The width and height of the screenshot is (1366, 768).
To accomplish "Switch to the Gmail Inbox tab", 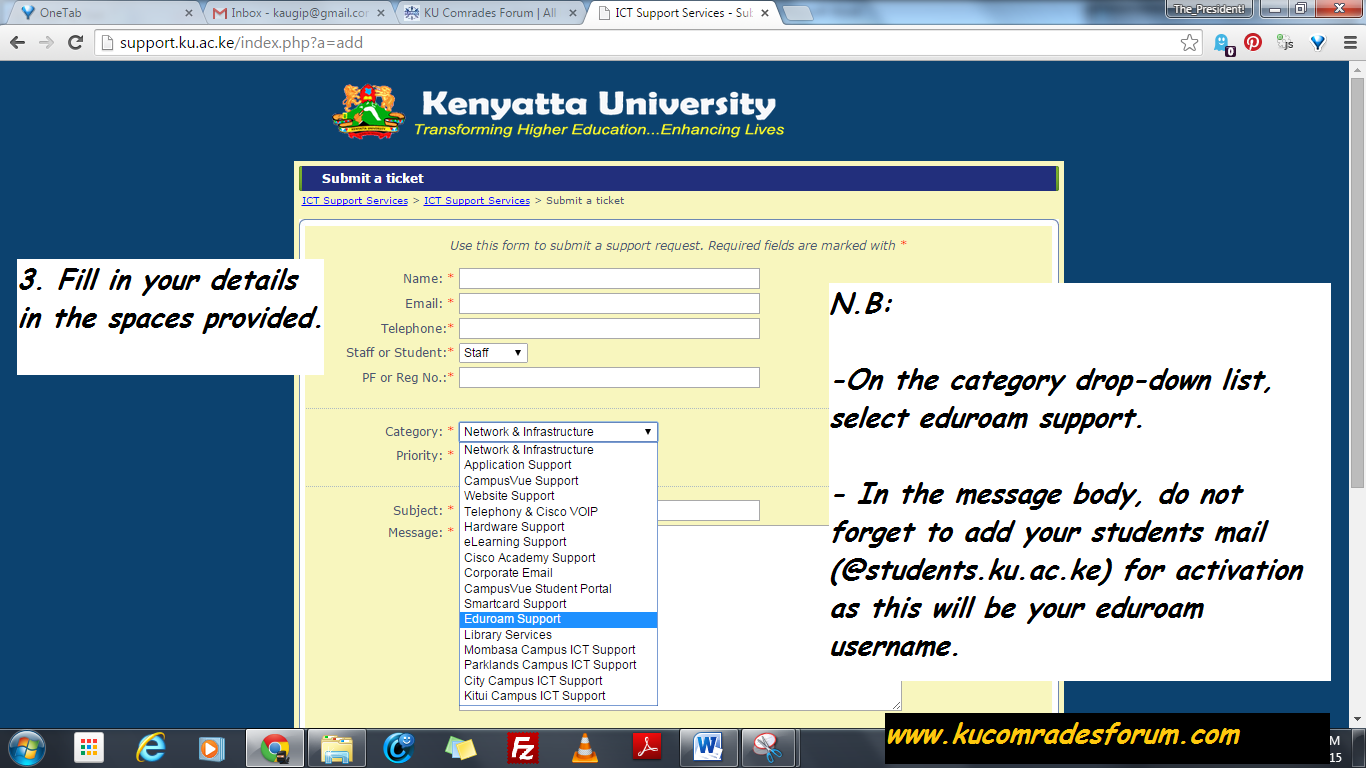I will click(x=299, y=13).
